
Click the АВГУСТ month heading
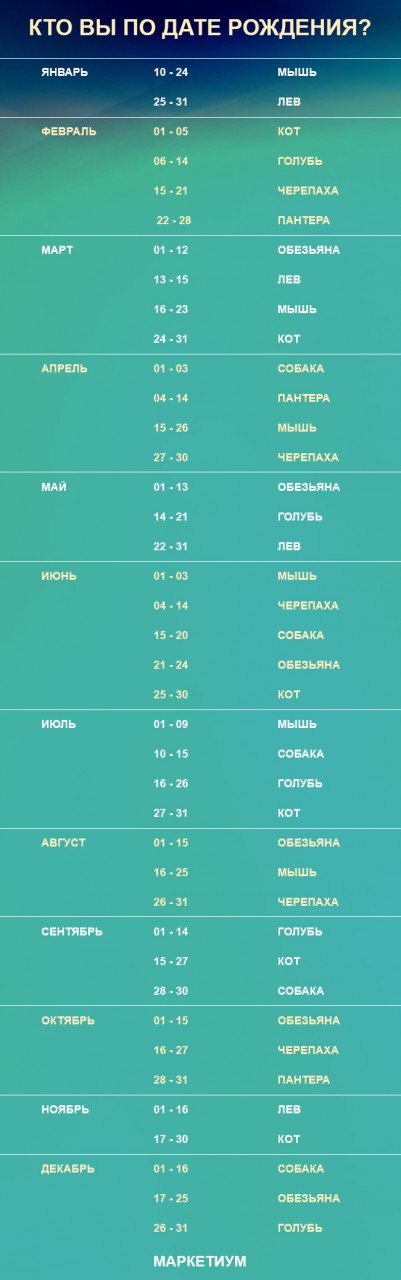point(63,843)
